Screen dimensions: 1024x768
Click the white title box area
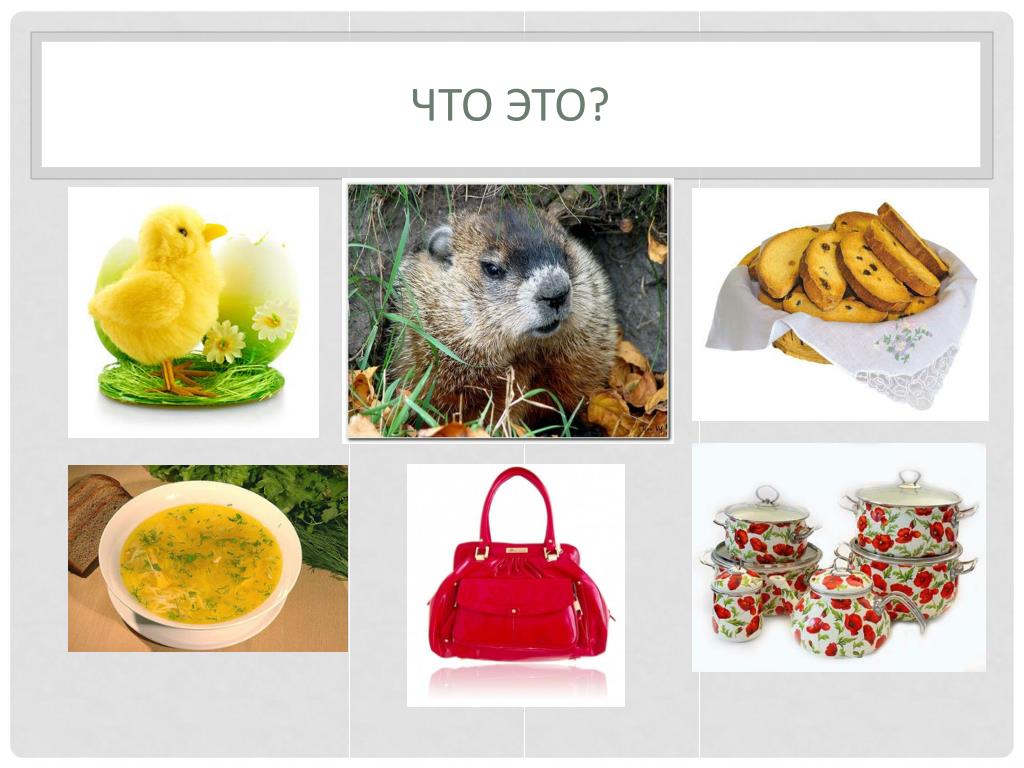coord(511,104)
